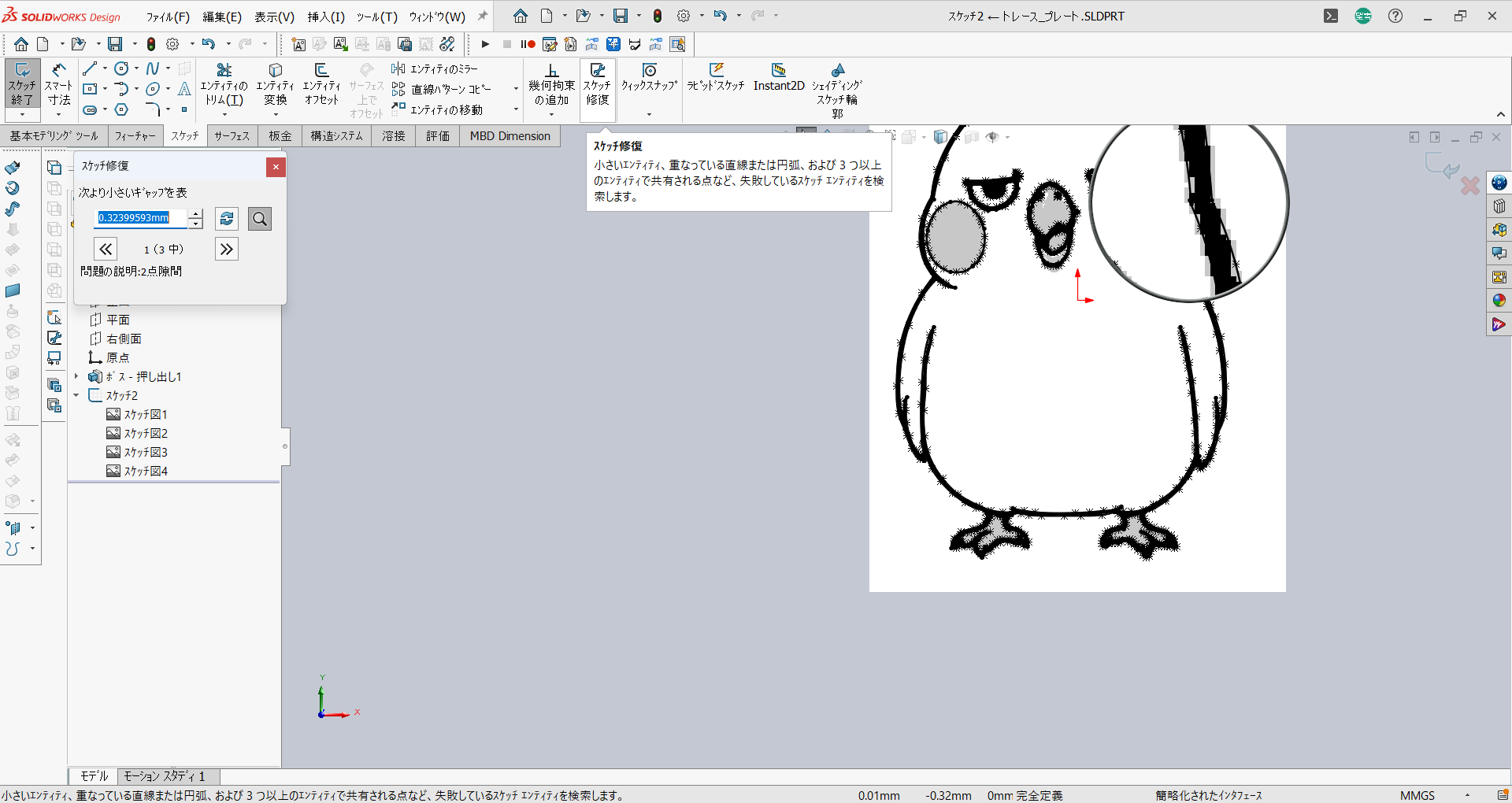Toggle スケッチ終了 exit sketch button
Viewport: 1512px width, 803px height.
point(22,85)
